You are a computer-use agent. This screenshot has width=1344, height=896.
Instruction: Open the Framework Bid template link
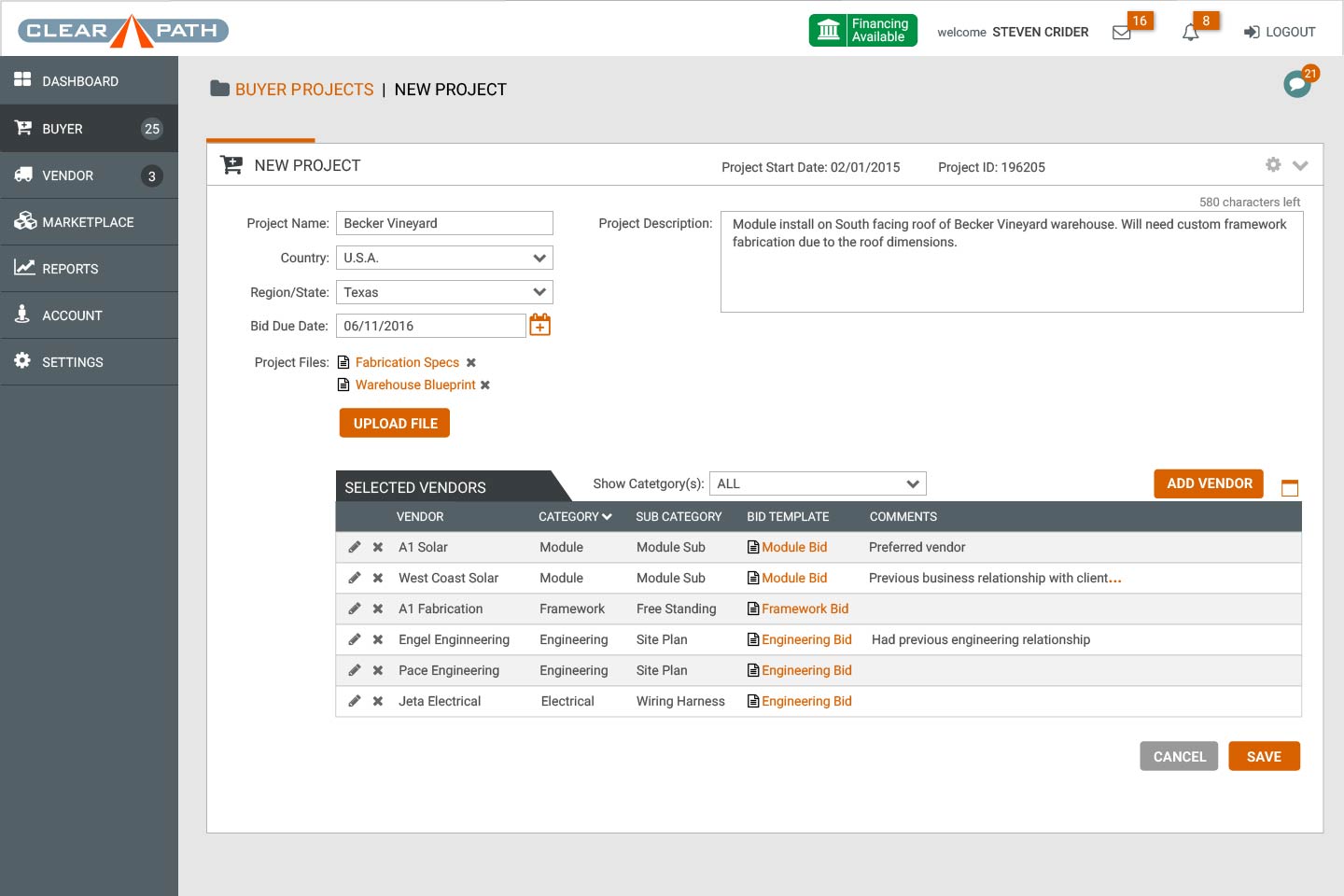pos(805,609)
